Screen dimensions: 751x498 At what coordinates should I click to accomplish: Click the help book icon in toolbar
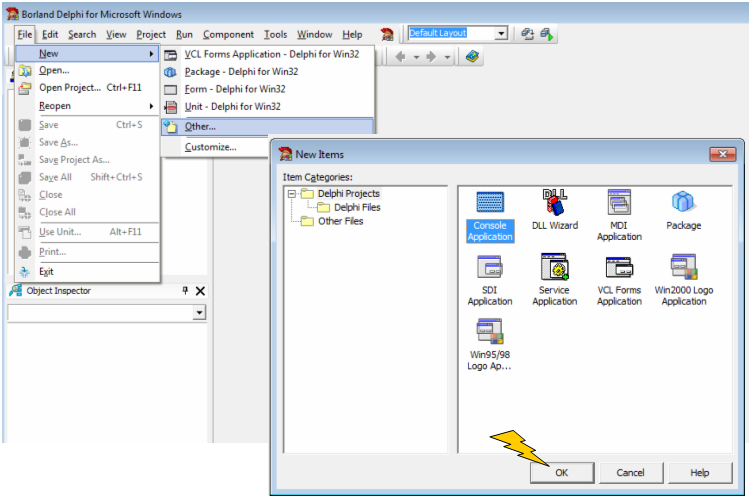472,57
